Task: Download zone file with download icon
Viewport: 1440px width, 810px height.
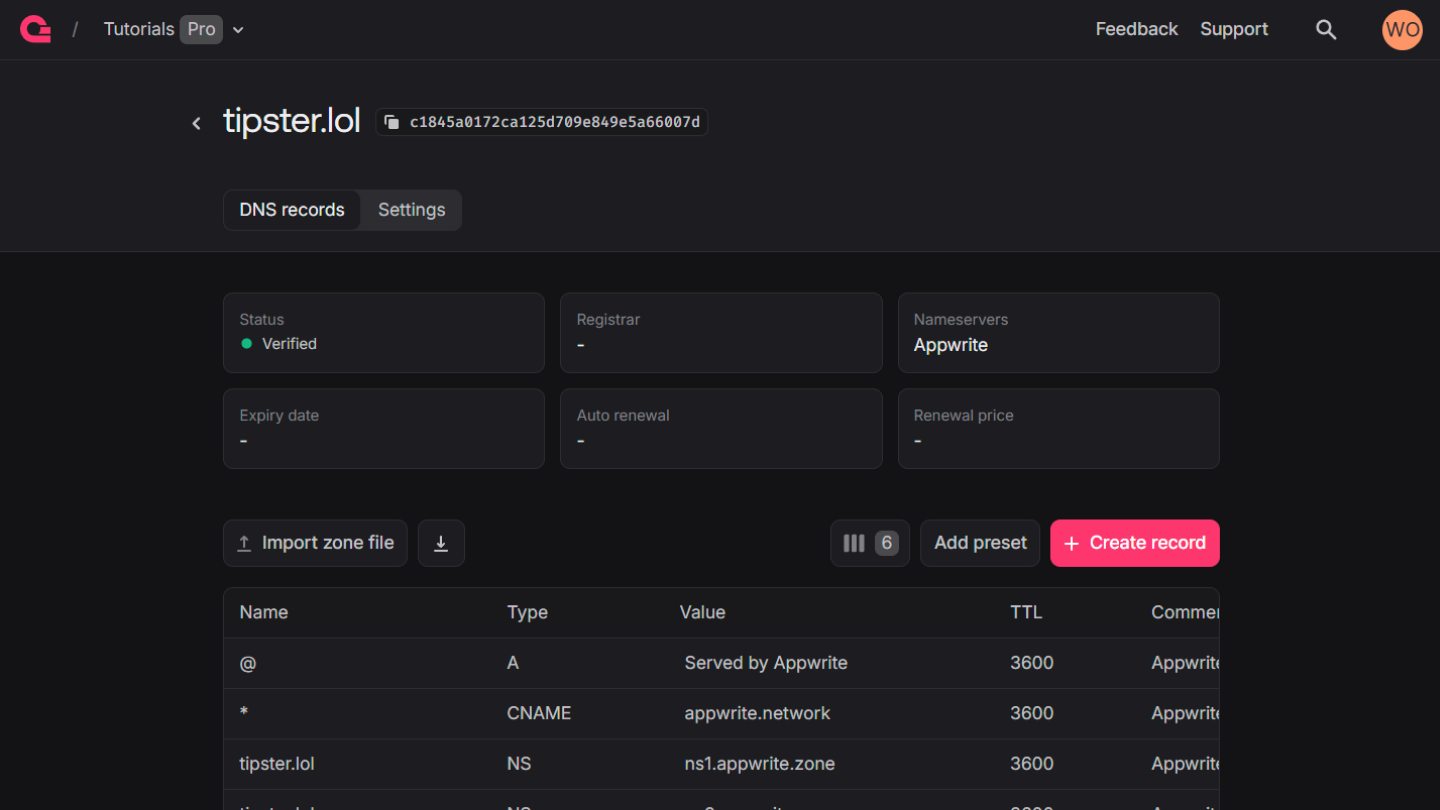Action: click(441, 543)
